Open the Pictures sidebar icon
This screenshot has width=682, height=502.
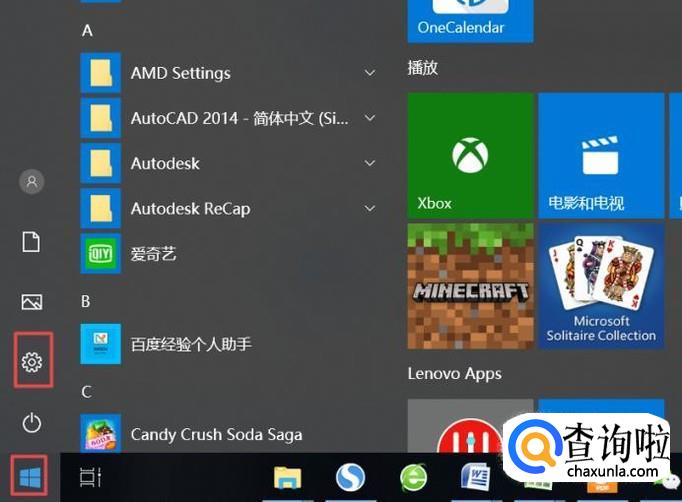(x=32, y=301)
